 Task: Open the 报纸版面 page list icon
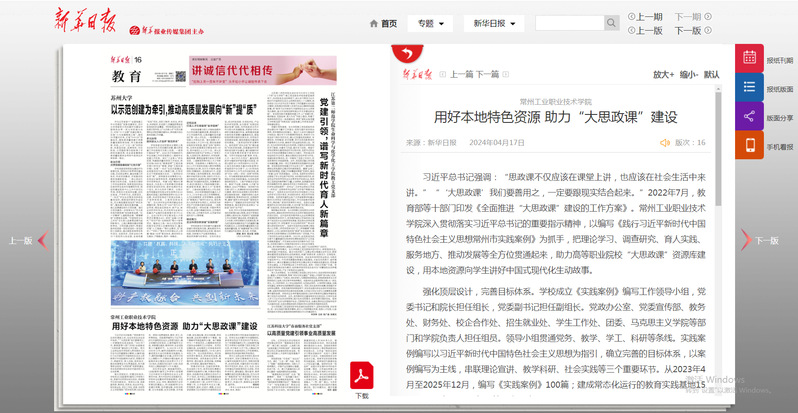[x=750, y=88]
